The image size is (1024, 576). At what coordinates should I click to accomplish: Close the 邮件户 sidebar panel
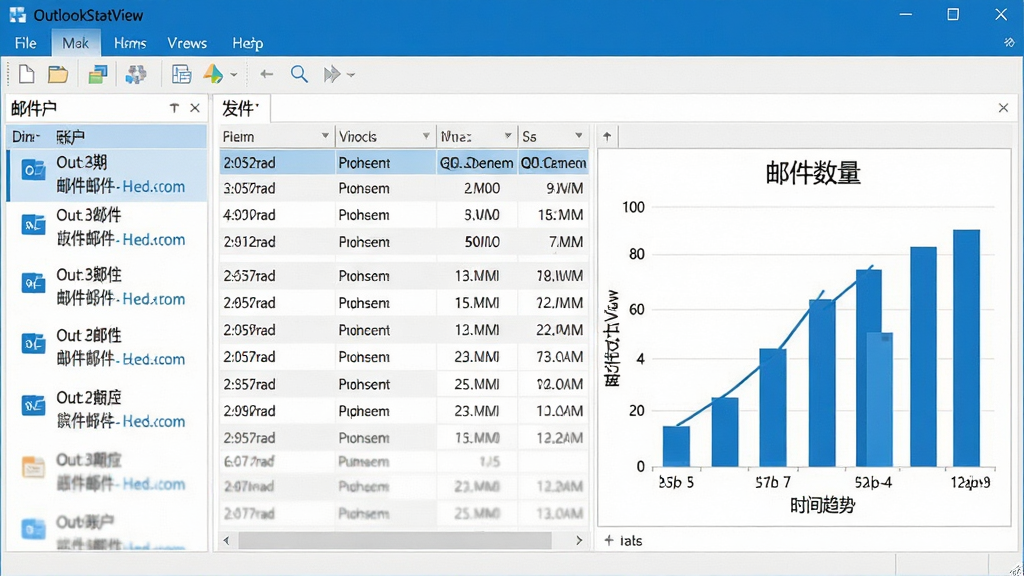point(195,108)
